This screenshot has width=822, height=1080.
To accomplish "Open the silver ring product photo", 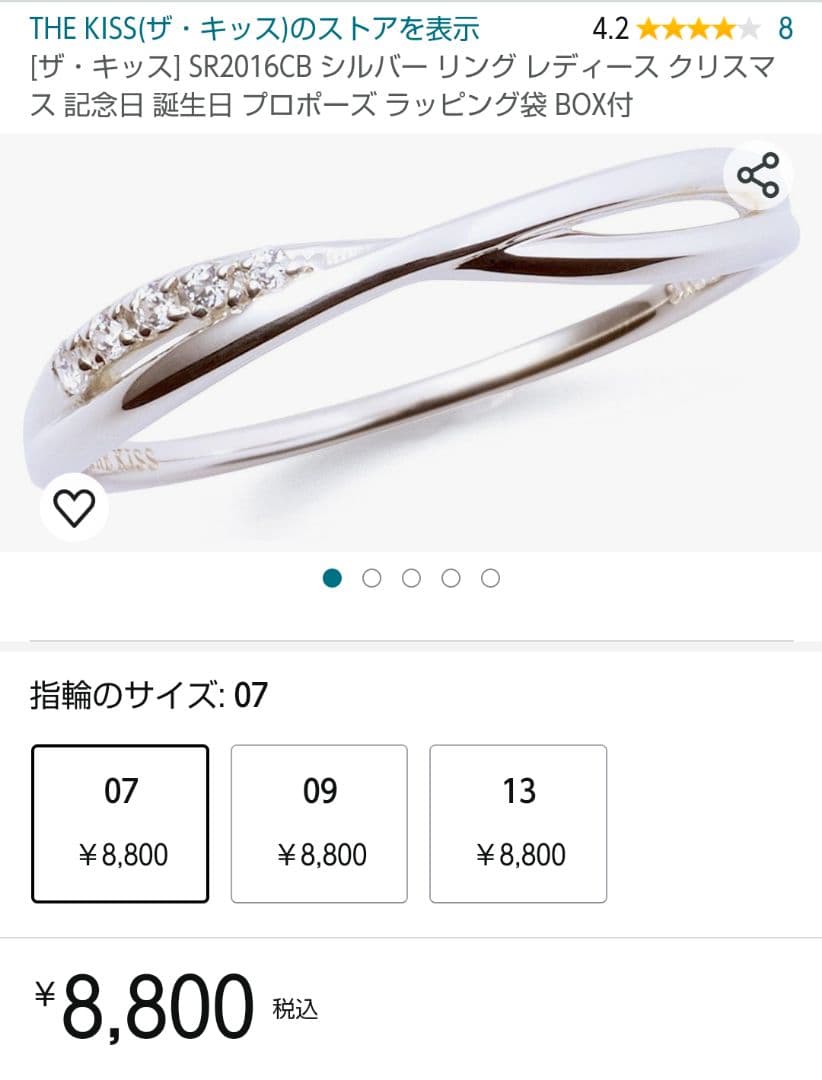I will pyautogui.click(x=411, y=342).
